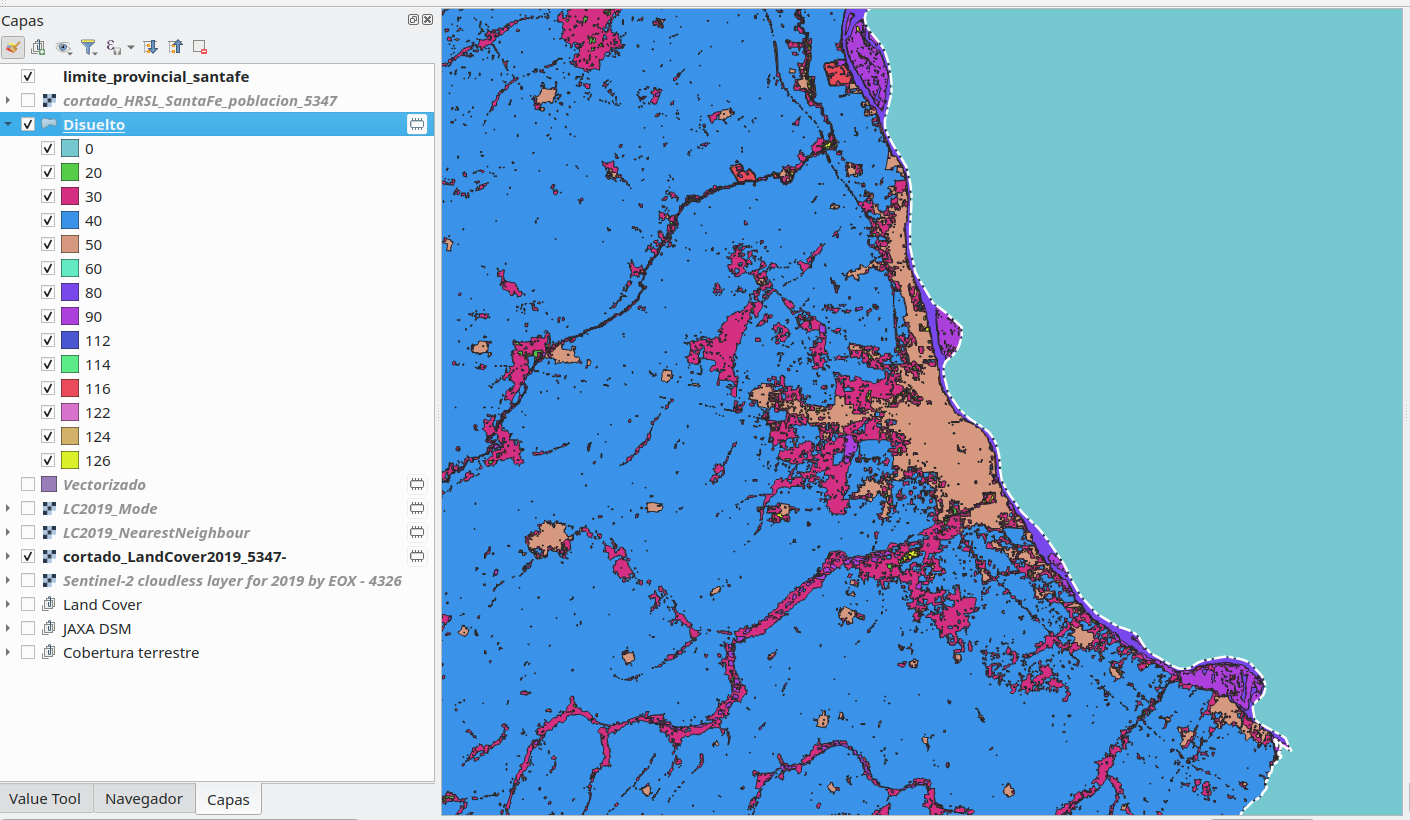Viewport: 1410px width, 820px height.
Task: Select the limite_provincial_santafe layer name
Action: (x=156, y=76)
